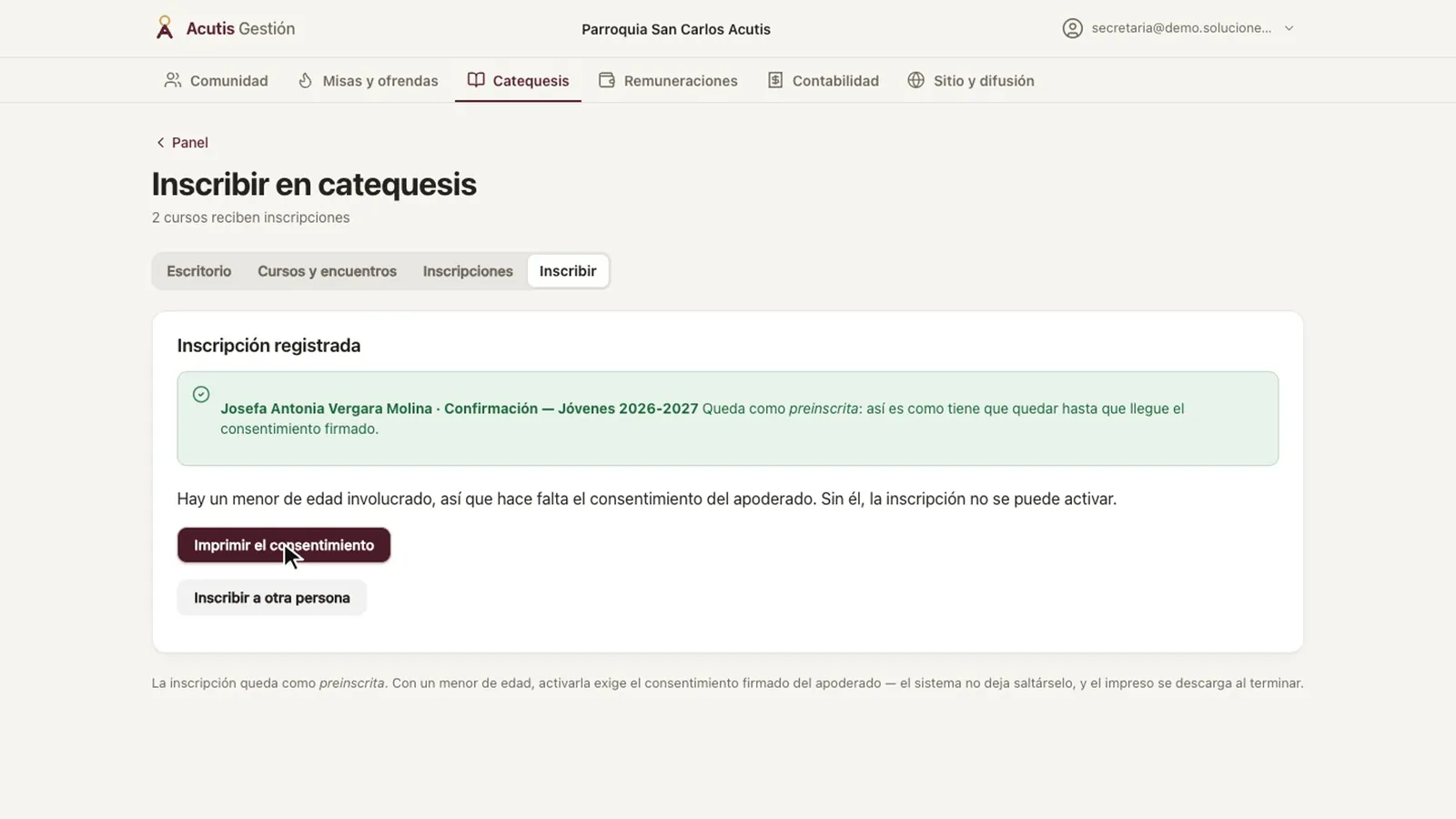1456x819 pixels.
Task: Expand the account dropdown chevron
Action: click(1289, 28)
